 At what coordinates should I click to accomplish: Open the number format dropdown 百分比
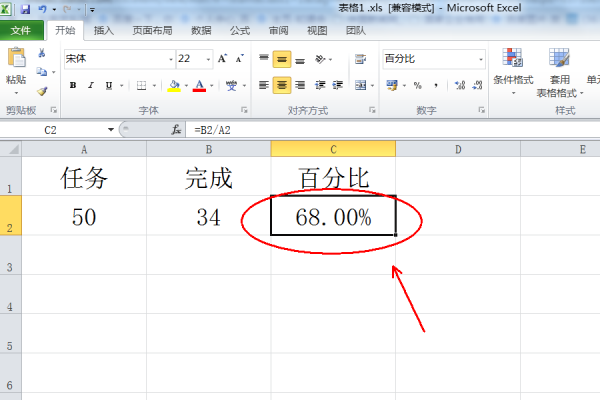(481, 59)
